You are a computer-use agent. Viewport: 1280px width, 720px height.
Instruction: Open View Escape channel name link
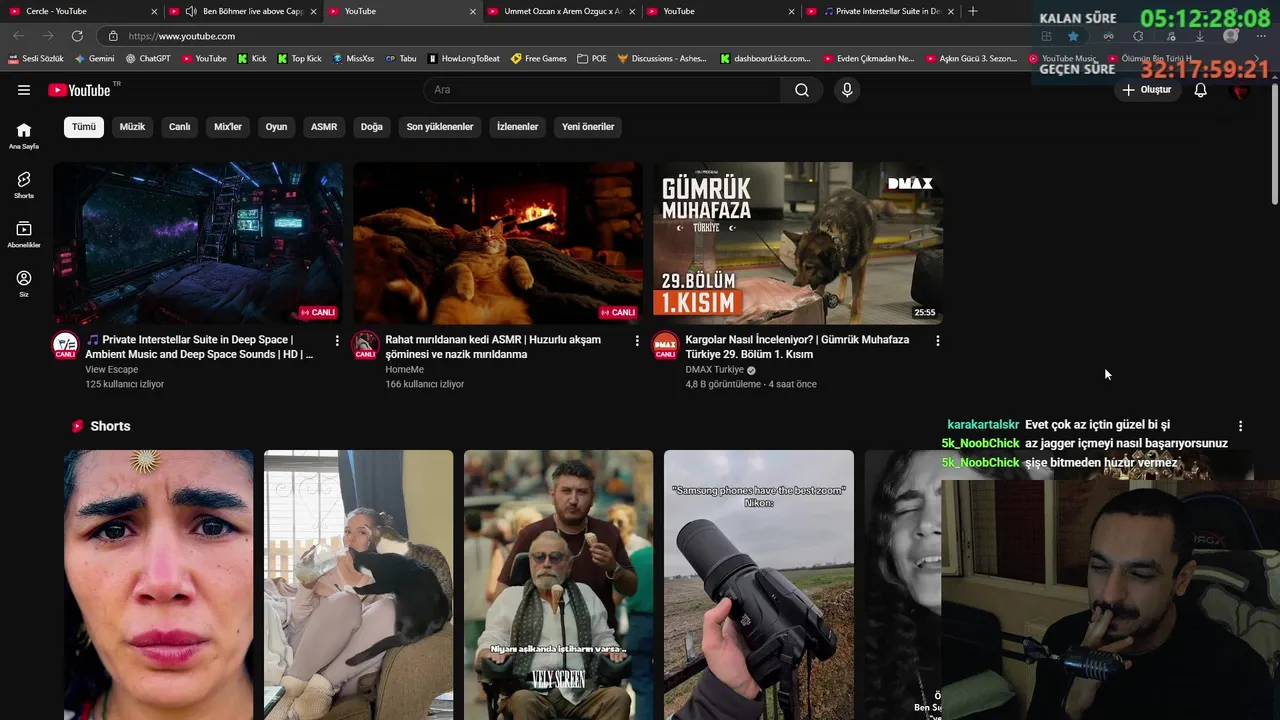point(112,370)
